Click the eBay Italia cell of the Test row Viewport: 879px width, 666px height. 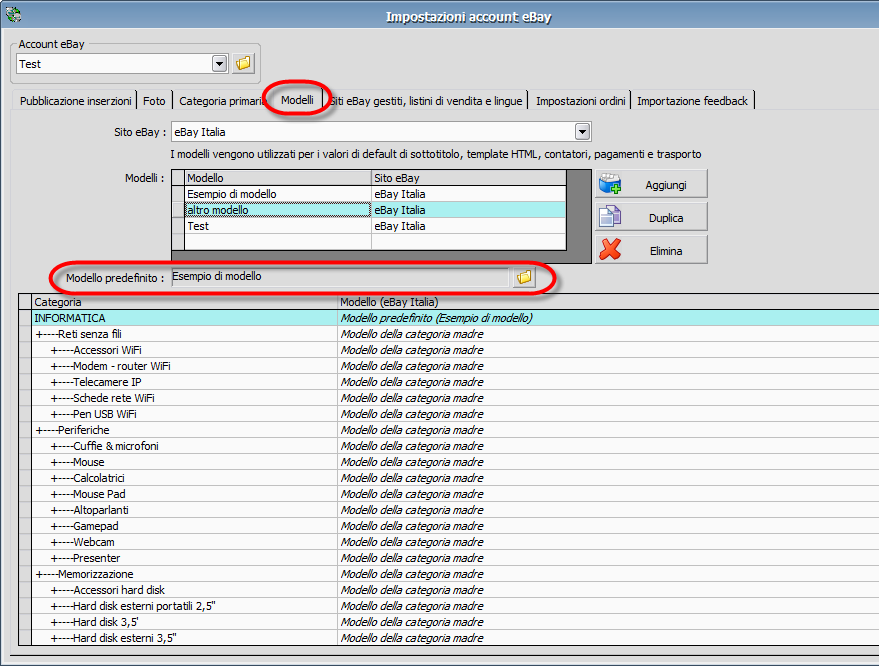click(x=469, y=226)
